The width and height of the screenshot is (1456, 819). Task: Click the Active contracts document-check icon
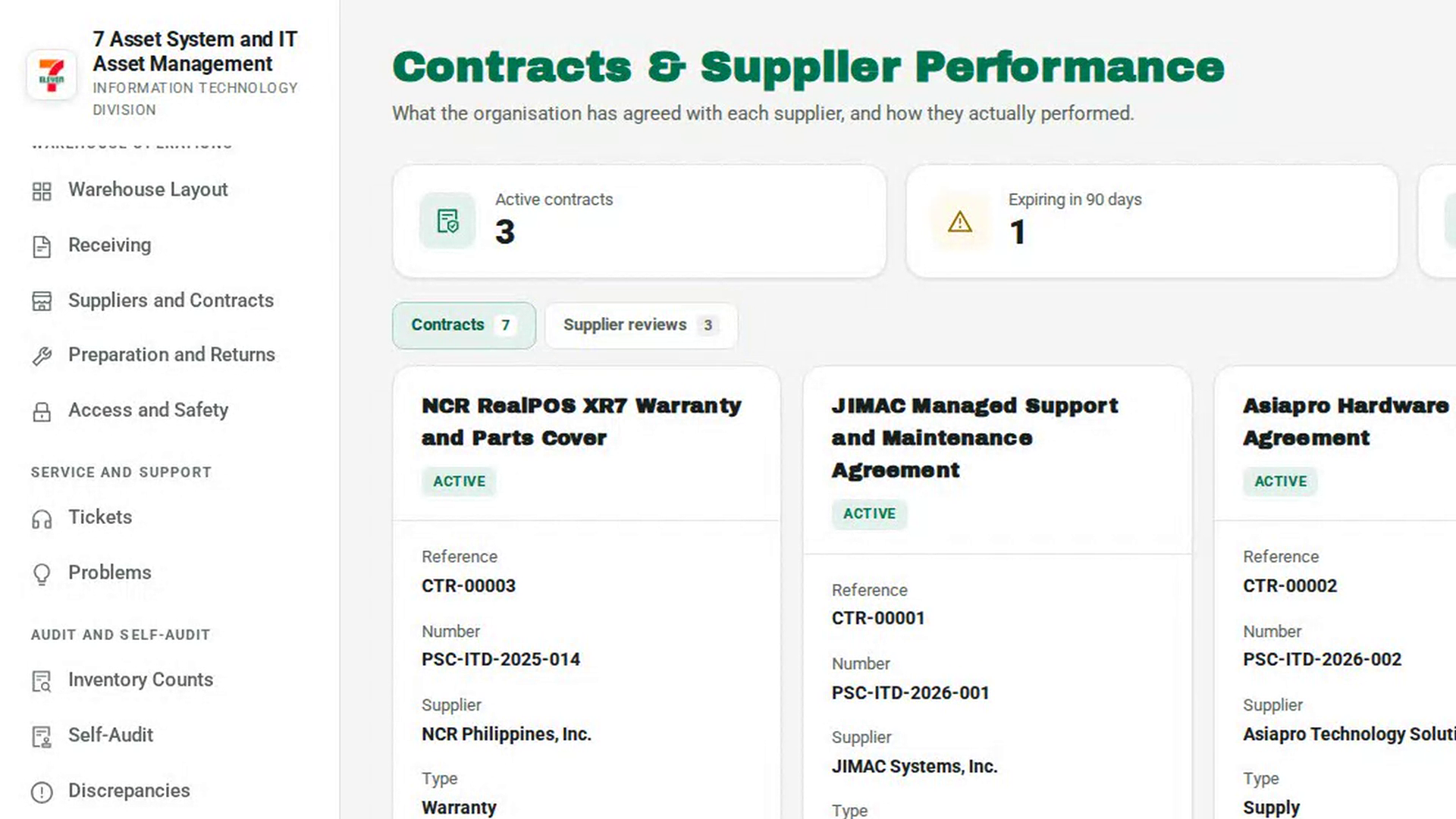tap(447, 221)
